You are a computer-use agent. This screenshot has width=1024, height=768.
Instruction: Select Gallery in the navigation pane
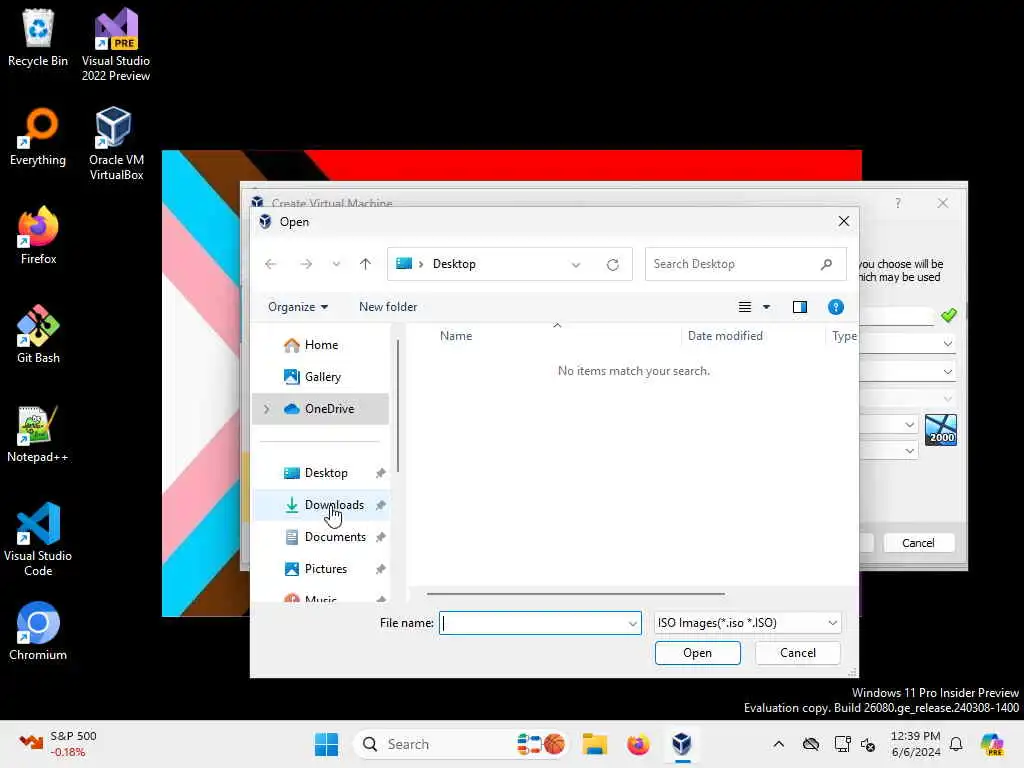[x=321, y=377]
